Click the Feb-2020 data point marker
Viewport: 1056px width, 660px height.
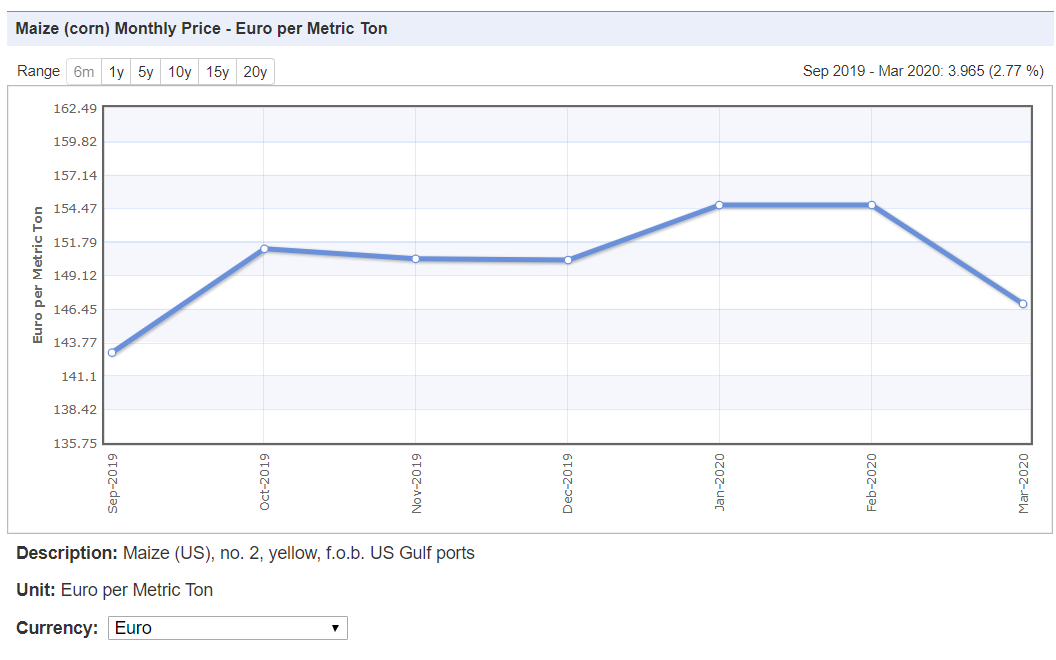[x=872, y=205]
